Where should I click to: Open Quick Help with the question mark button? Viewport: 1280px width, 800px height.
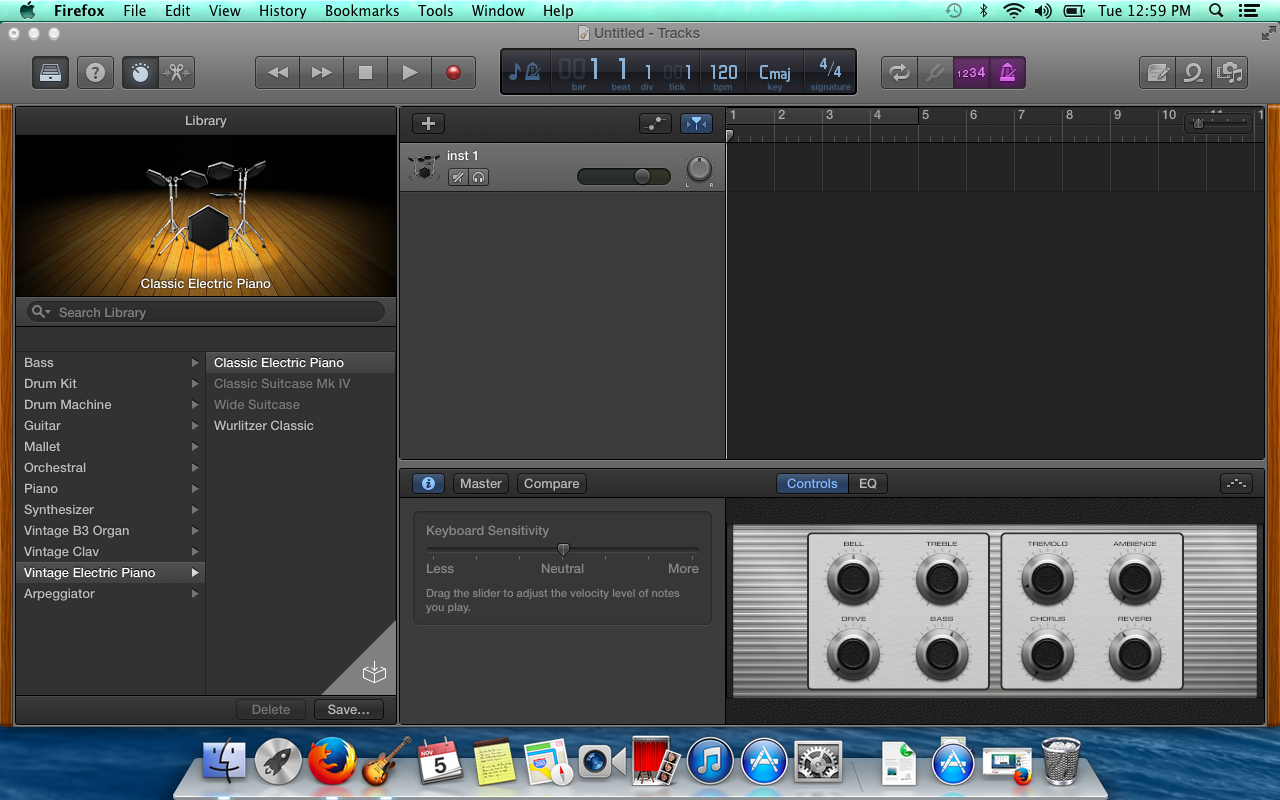[x=95, y=73]
